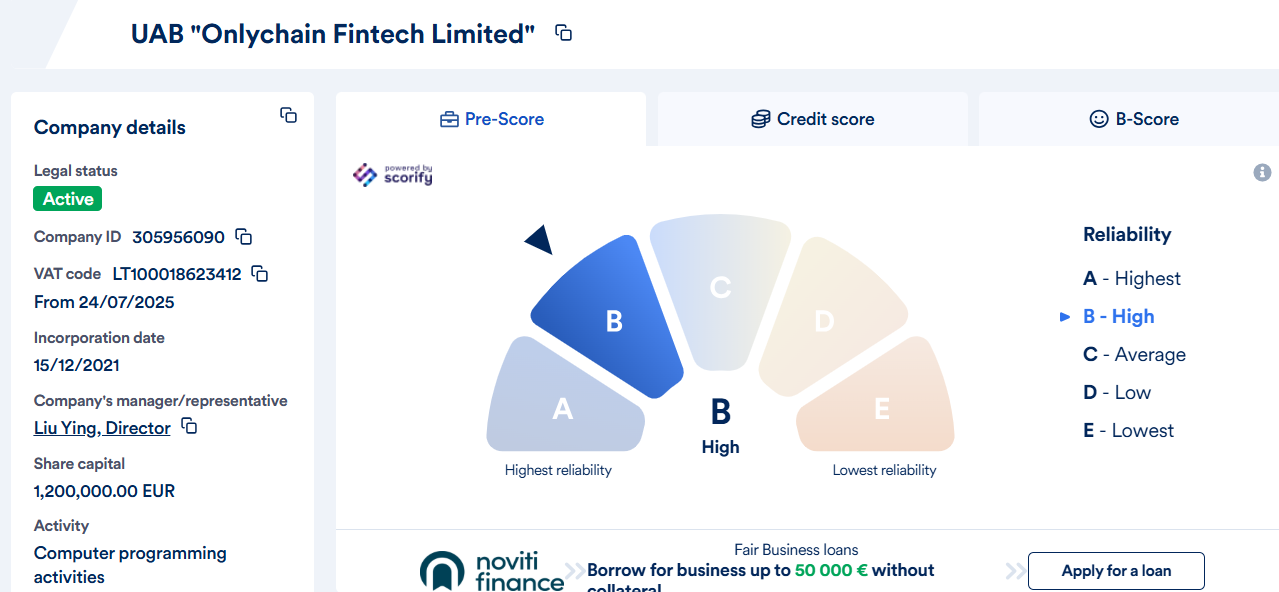Copy Company ID 305956090
Screen dimensions: 1279x592
[x=243, y=236]
